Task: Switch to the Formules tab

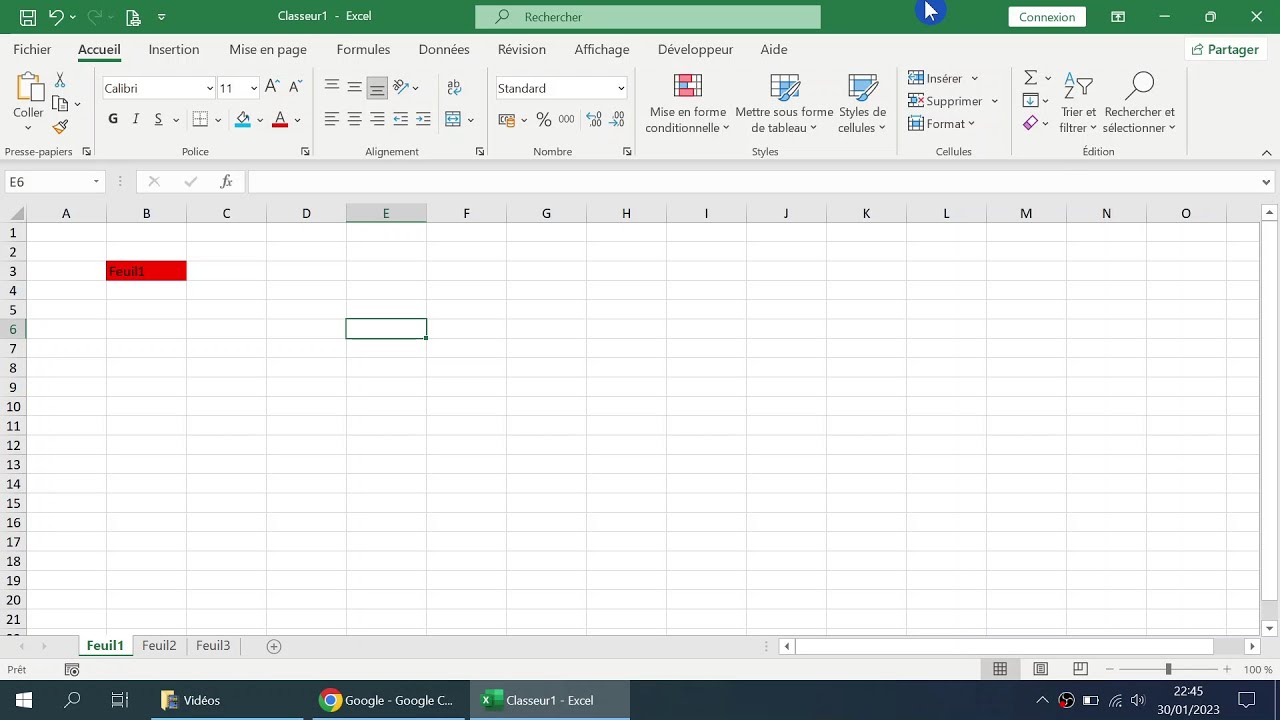Action: 363,49
